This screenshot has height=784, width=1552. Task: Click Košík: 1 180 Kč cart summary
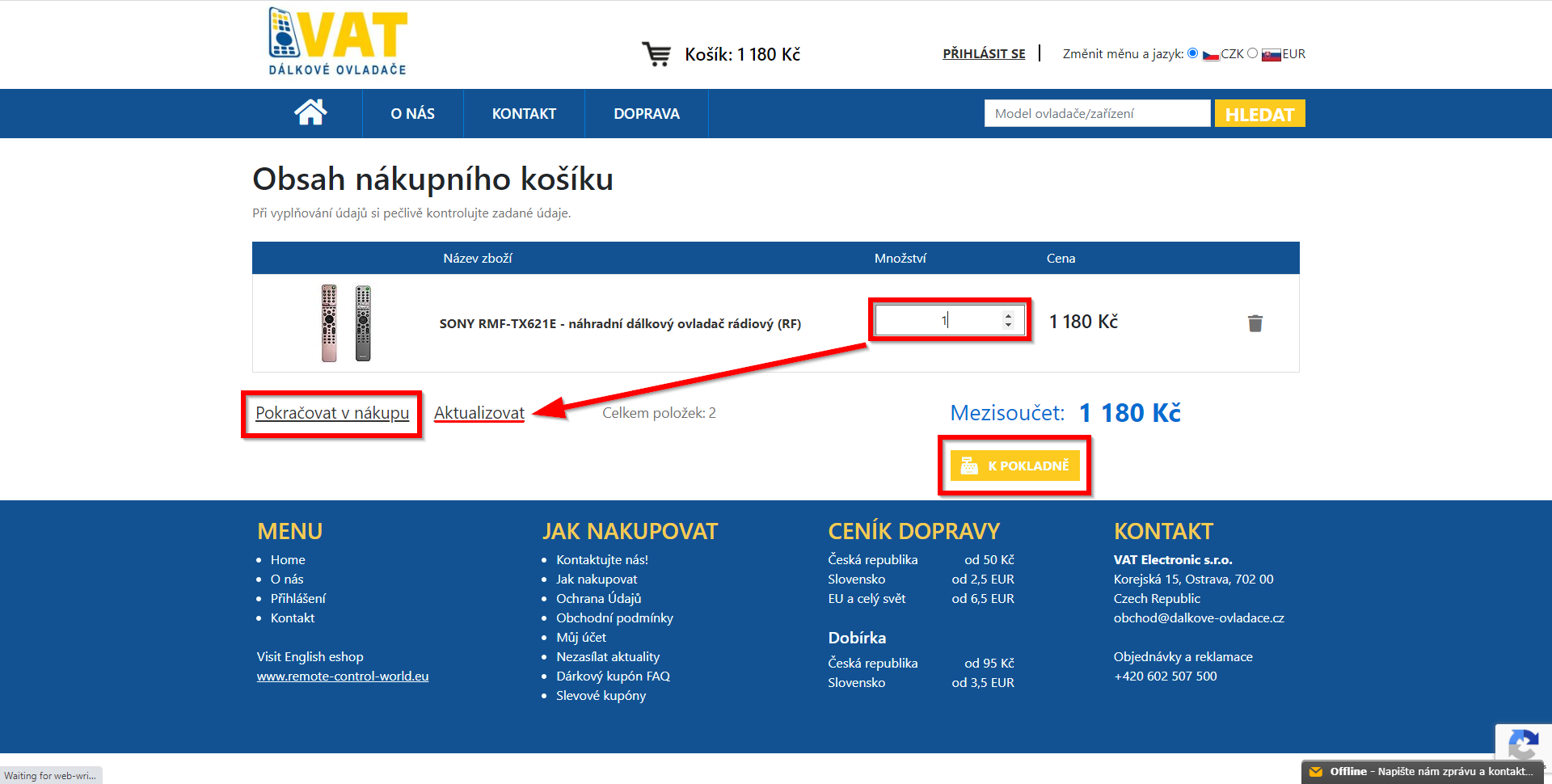(742, 54)
